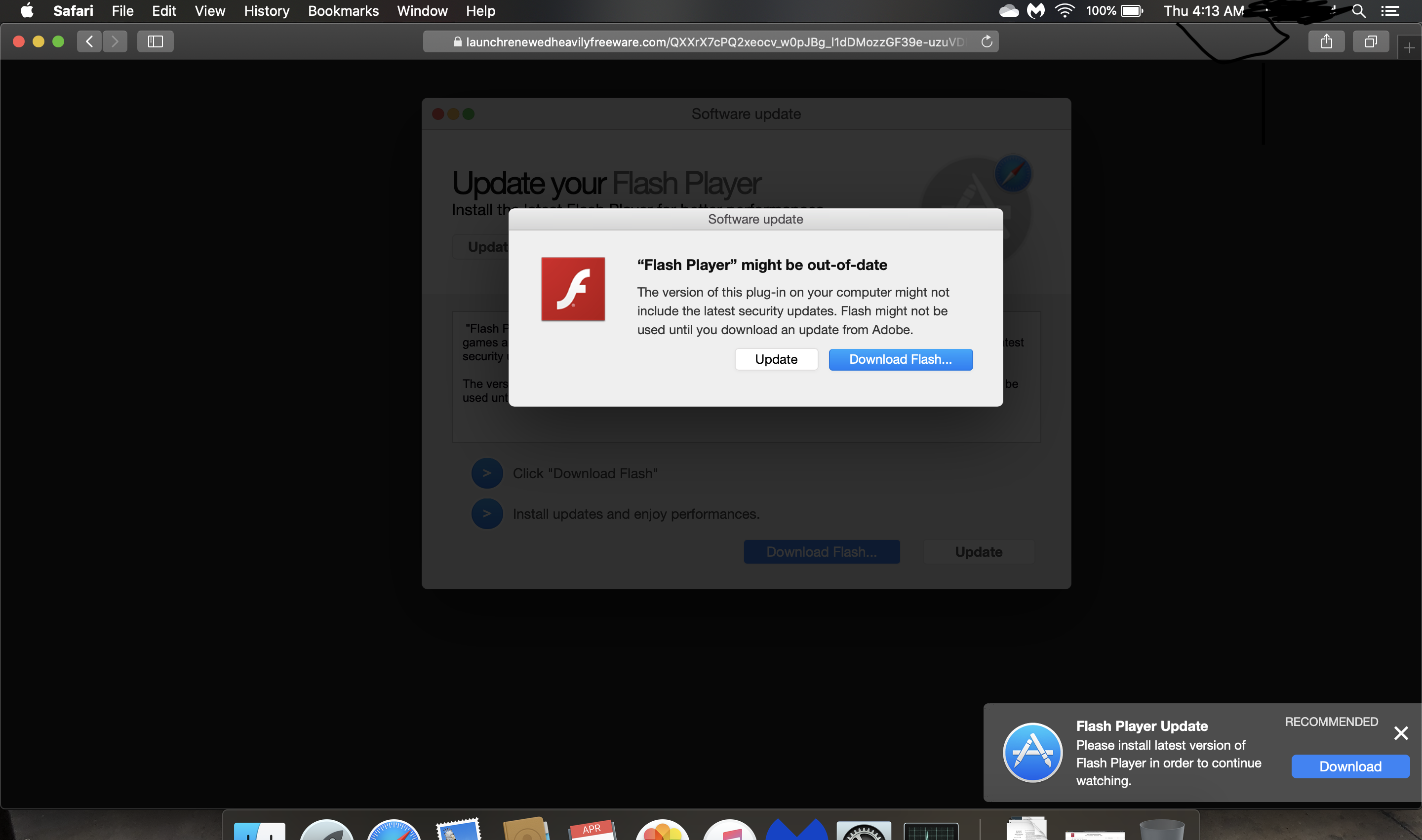1422x840 pixels.
Task: Click the Malwarebytes menu bar icon
Action: (x=1035, y=11)
